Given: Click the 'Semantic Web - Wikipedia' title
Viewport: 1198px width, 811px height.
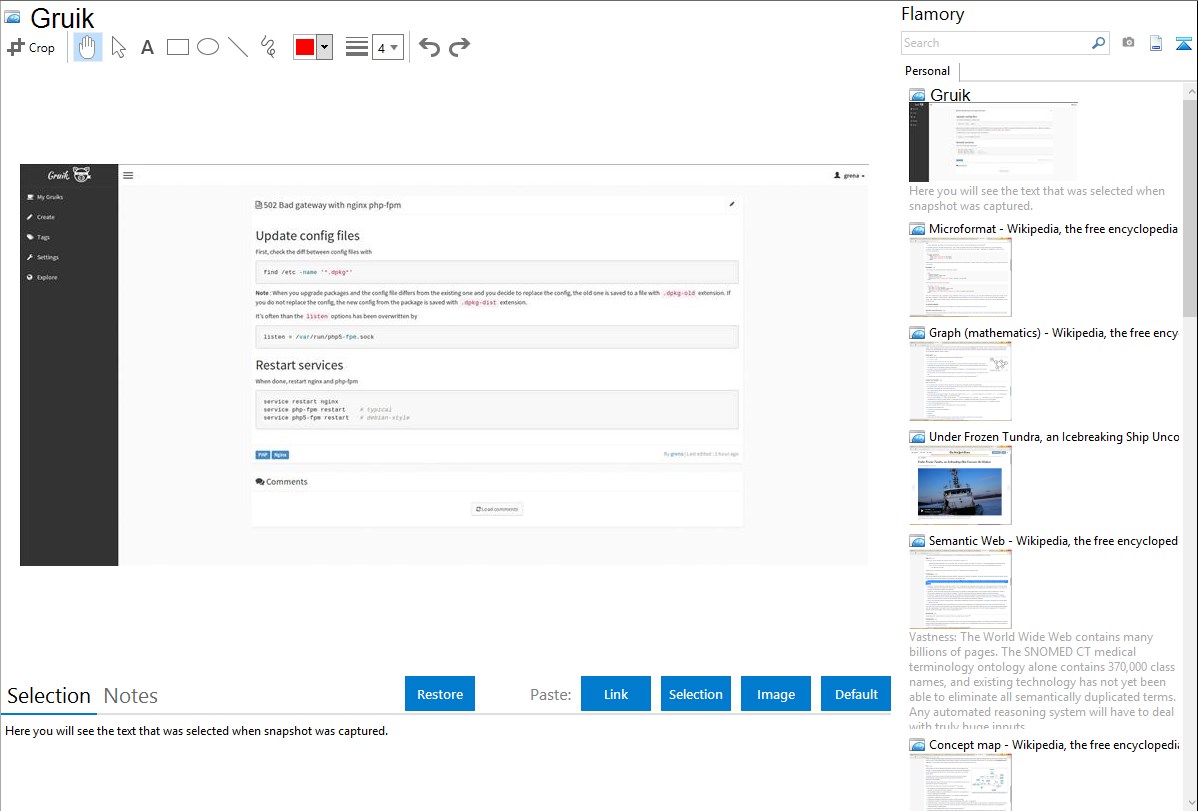Looking at the screenshot, I should pyautogui.click(x=1053, y=540).
